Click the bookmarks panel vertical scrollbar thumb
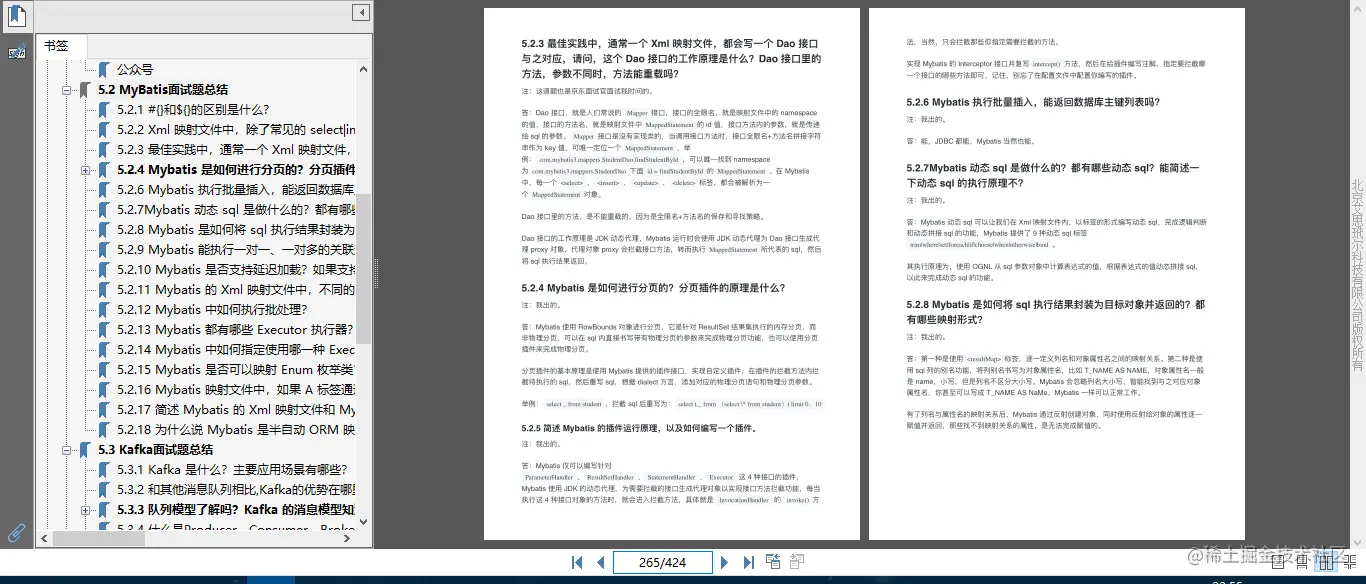1366x584 pixels. (364, 268)
